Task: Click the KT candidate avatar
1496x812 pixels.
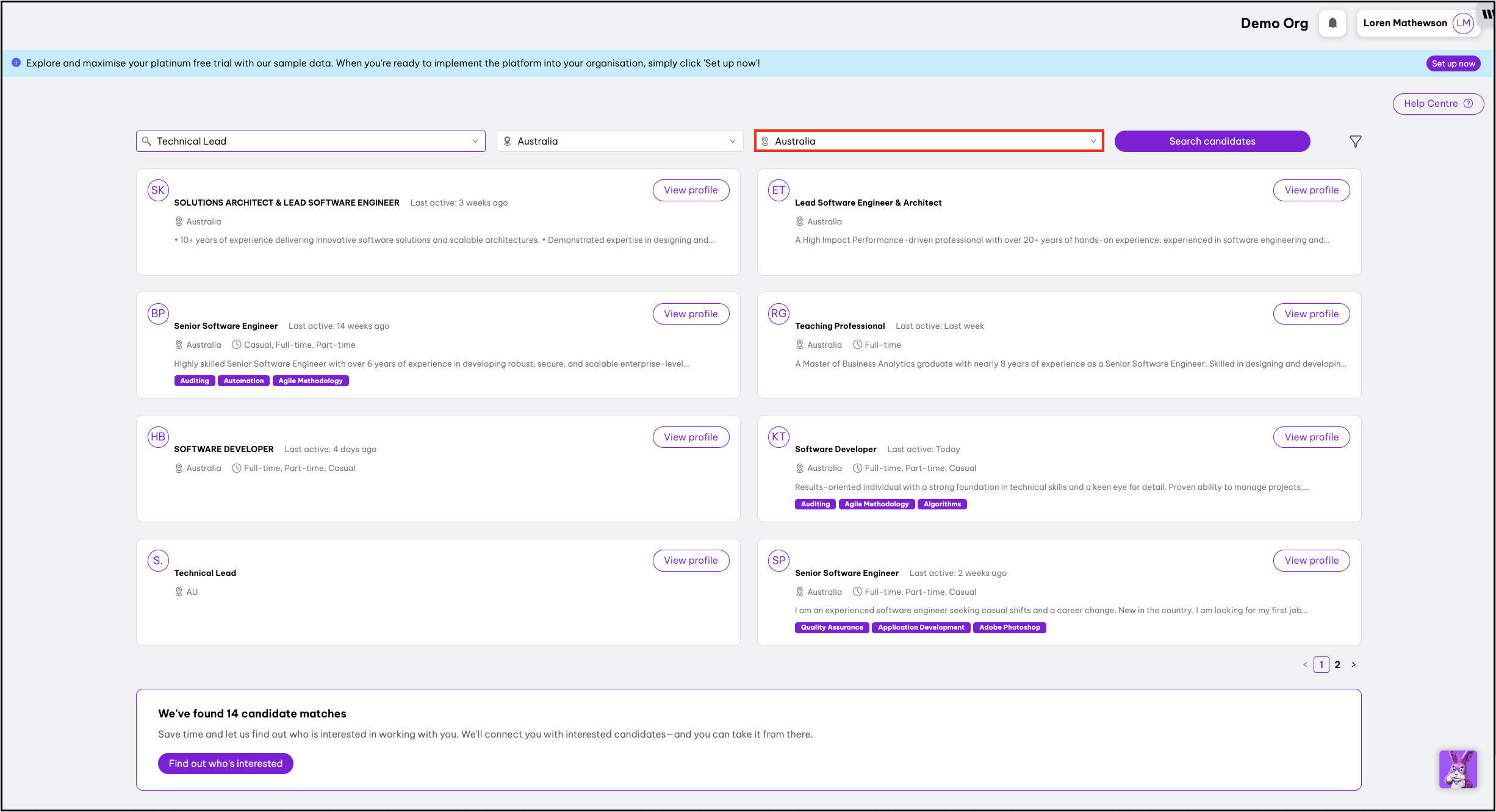Action: [779, 437]
